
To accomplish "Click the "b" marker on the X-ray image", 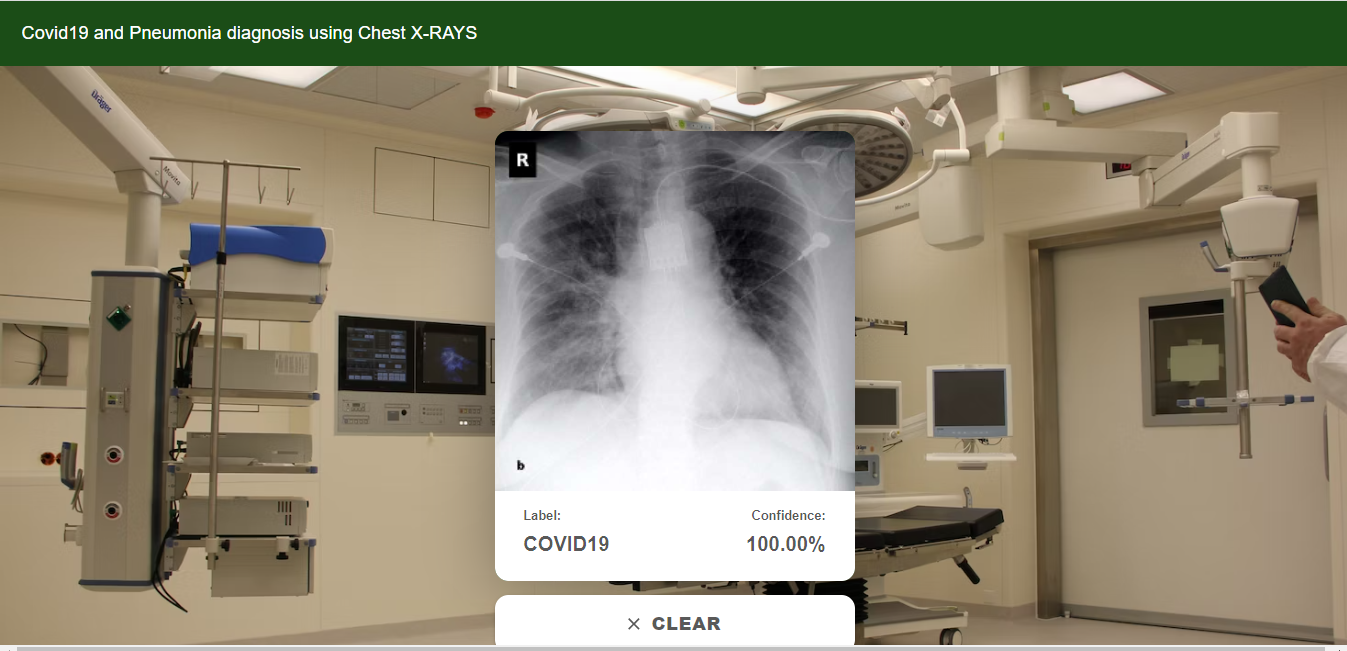I will click(x=519, y=463).
